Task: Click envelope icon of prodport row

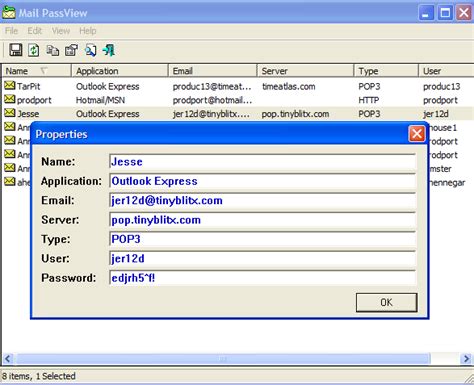Action: [10, 99]
